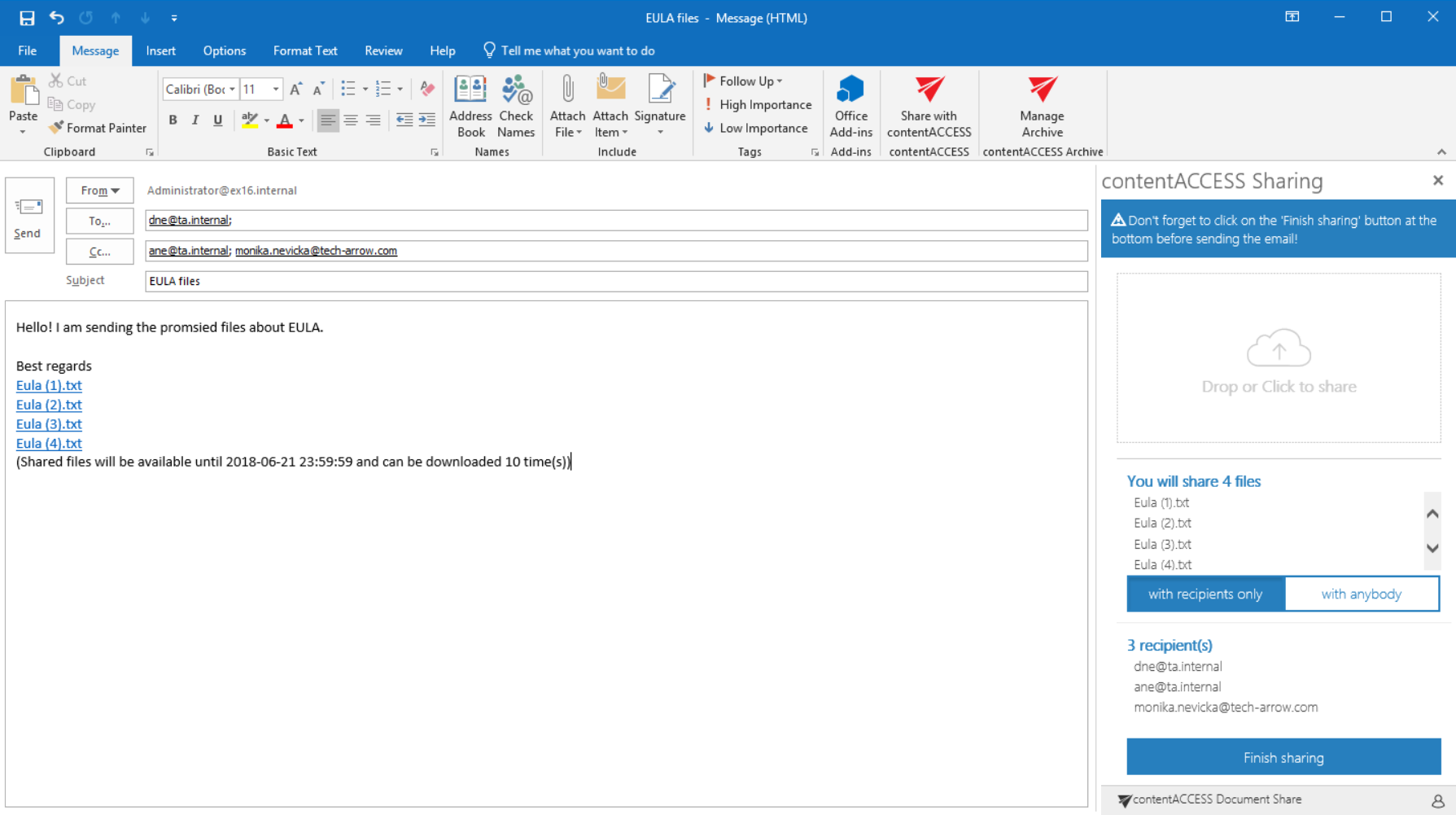
Task: Click the Format Painter tool
Action: coord(98,128)
